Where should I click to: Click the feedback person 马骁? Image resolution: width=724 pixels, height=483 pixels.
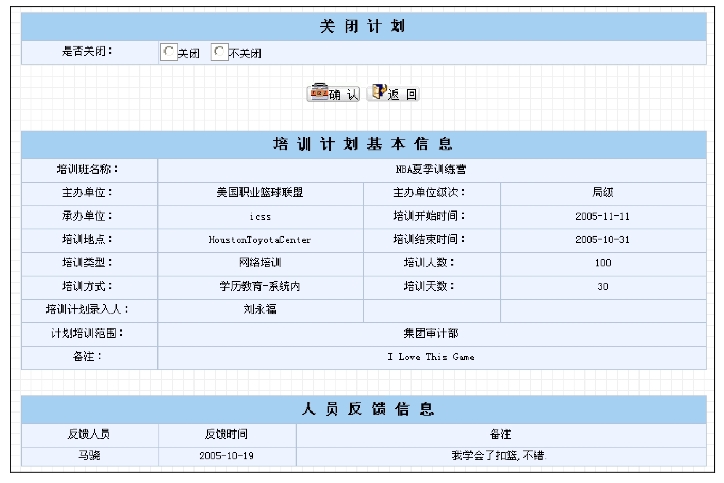pyautogui.click(x=90, y=457)
